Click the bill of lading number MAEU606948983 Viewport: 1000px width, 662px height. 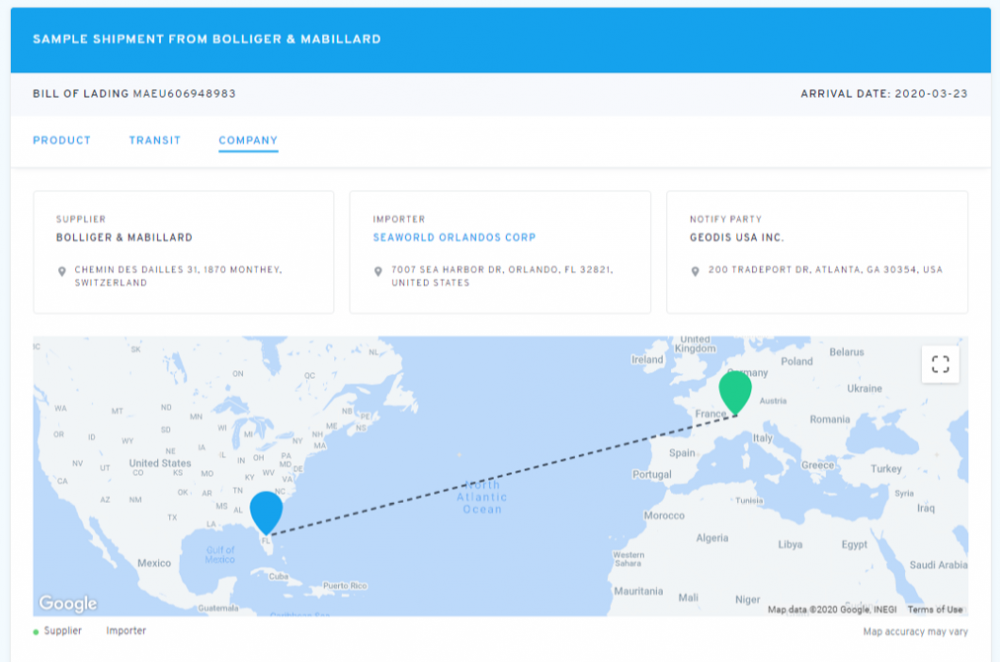pyautogui.click(x=184, y=94)
